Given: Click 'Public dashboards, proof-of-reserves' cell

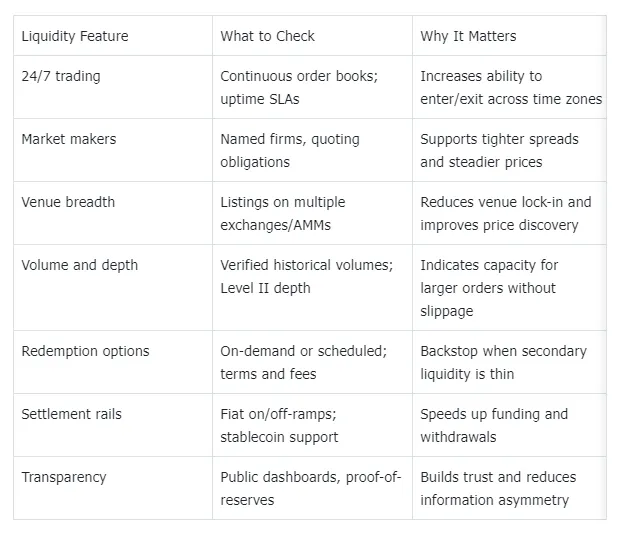Looking at the screenshot, I should click(x=308, y=488).
